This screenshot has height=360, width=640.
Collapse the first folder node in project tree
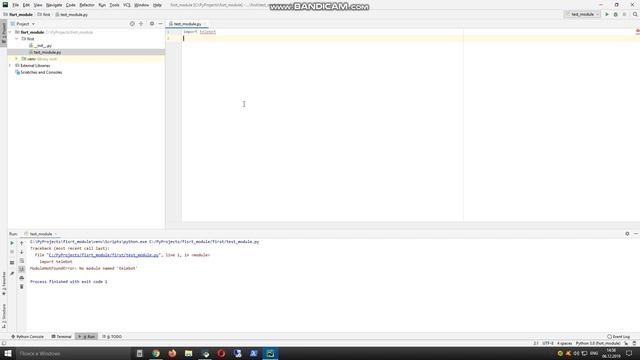point(17,39)
